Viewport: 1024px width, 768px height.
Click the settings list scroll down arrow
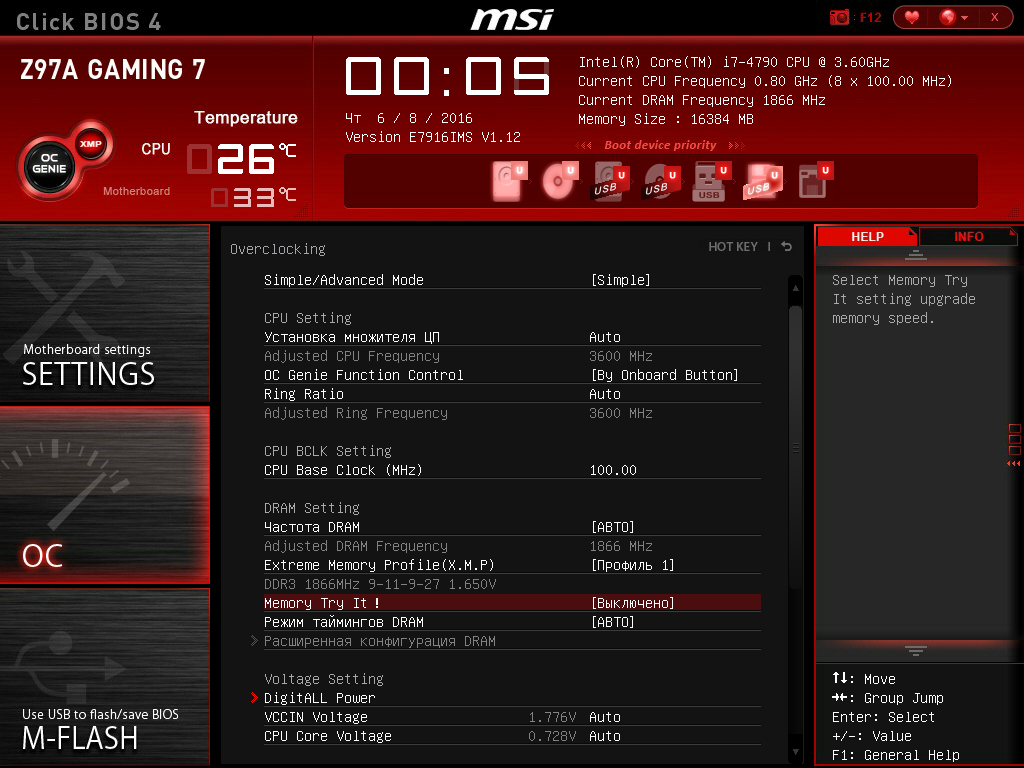[795, 752]
